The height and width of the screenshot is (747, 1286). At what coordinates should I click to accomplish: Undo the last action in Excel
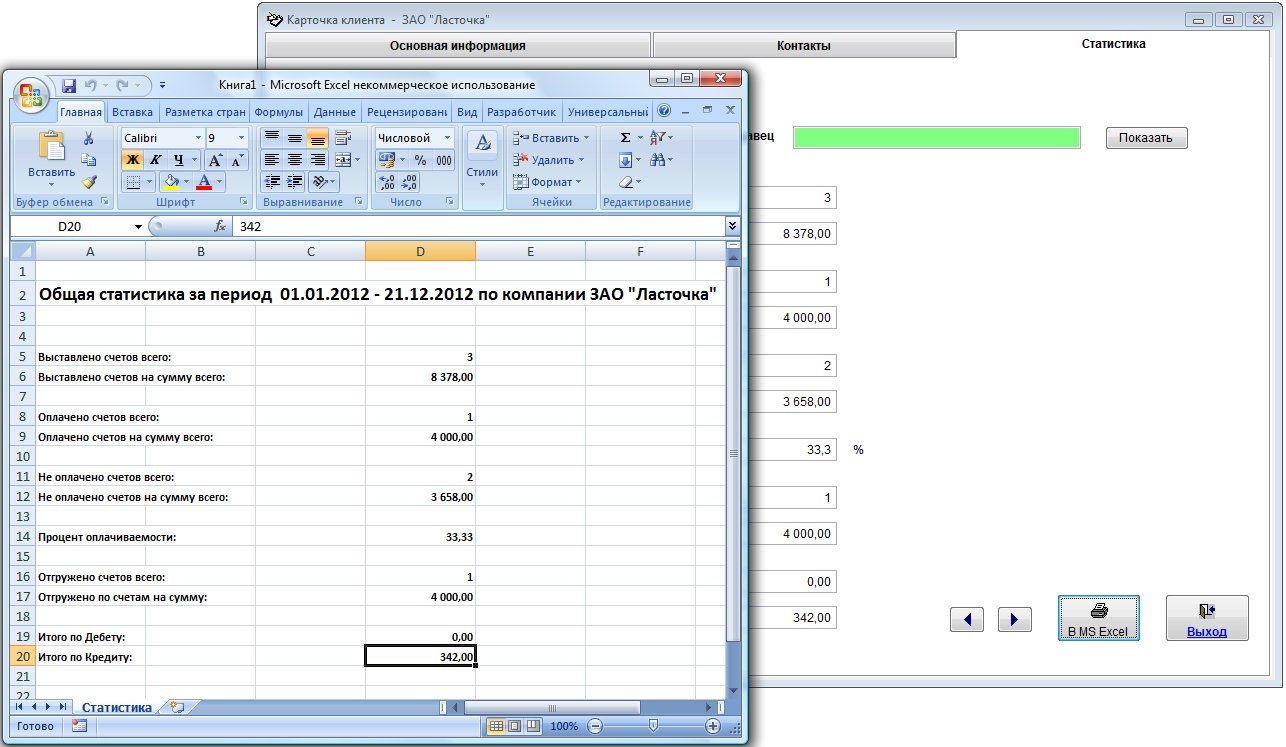(91, 86)
